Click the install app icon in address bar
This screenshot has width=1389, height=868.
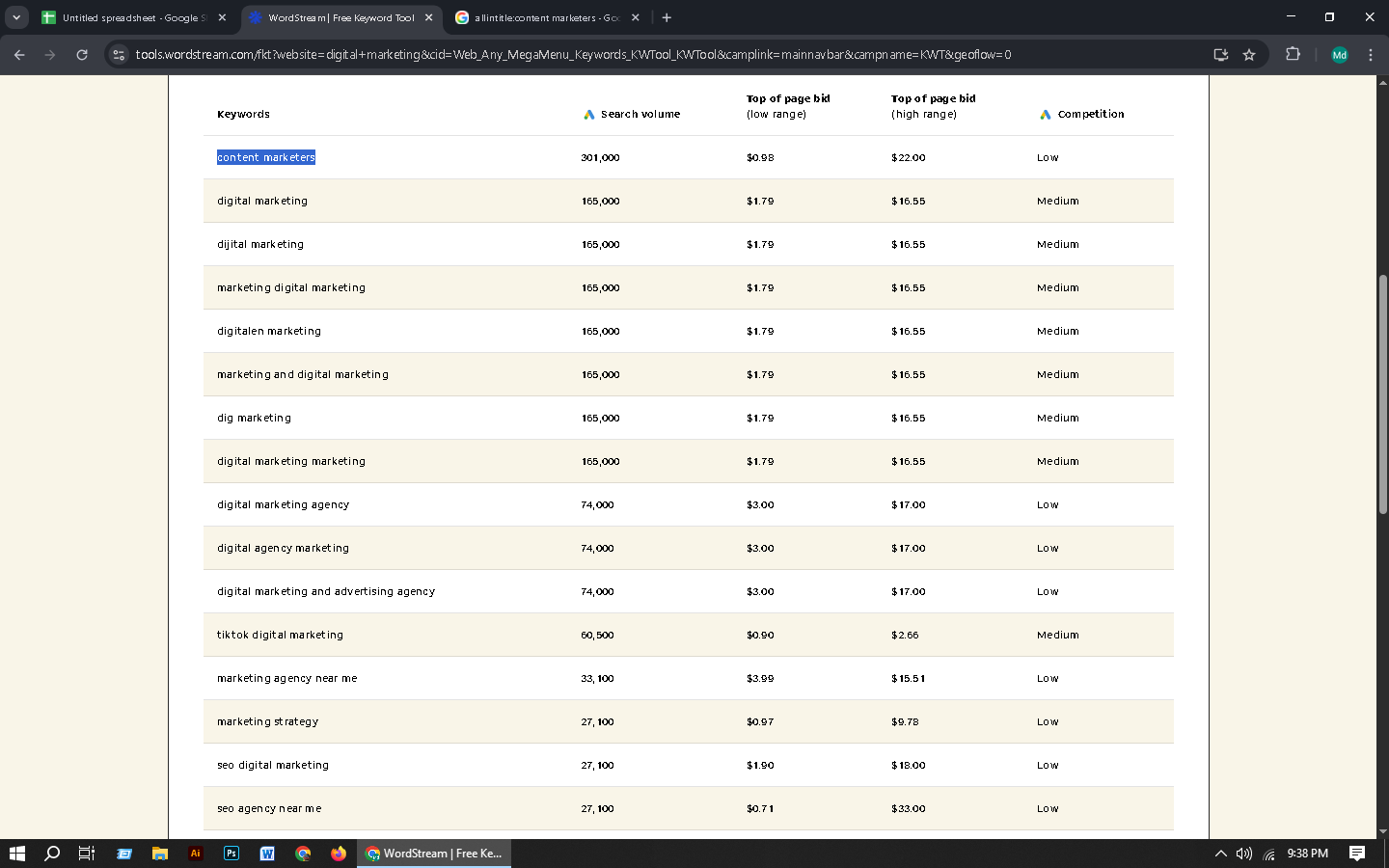[x=1220, y=55]
